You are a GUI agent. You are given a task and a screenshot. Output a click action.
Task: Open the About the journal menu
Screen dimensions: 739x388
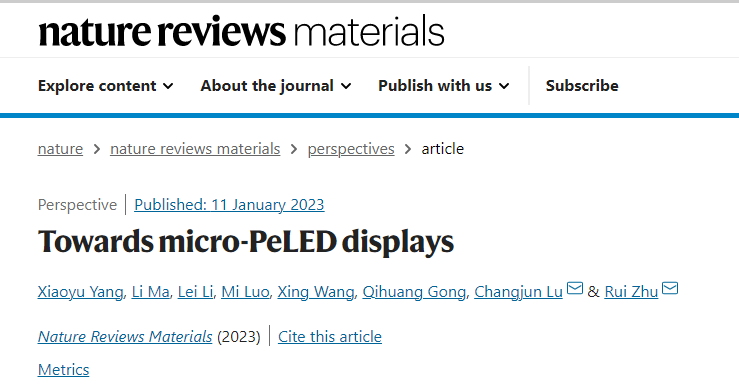coord(276,86)
